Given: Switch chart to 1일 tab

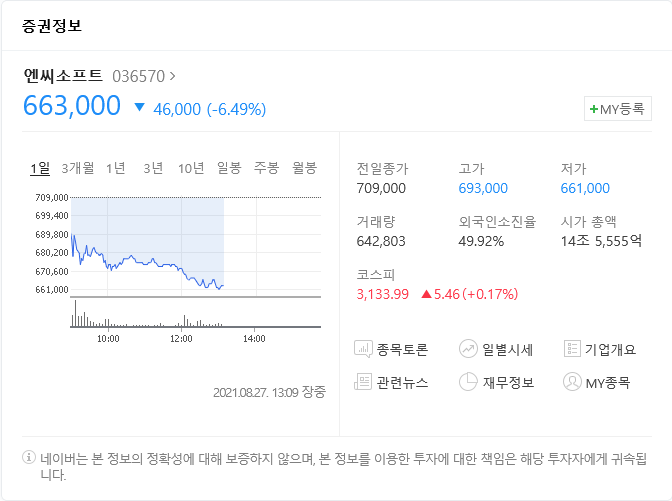Looking at the screenshot, I should pyautogui.click(x=40, y=168).
